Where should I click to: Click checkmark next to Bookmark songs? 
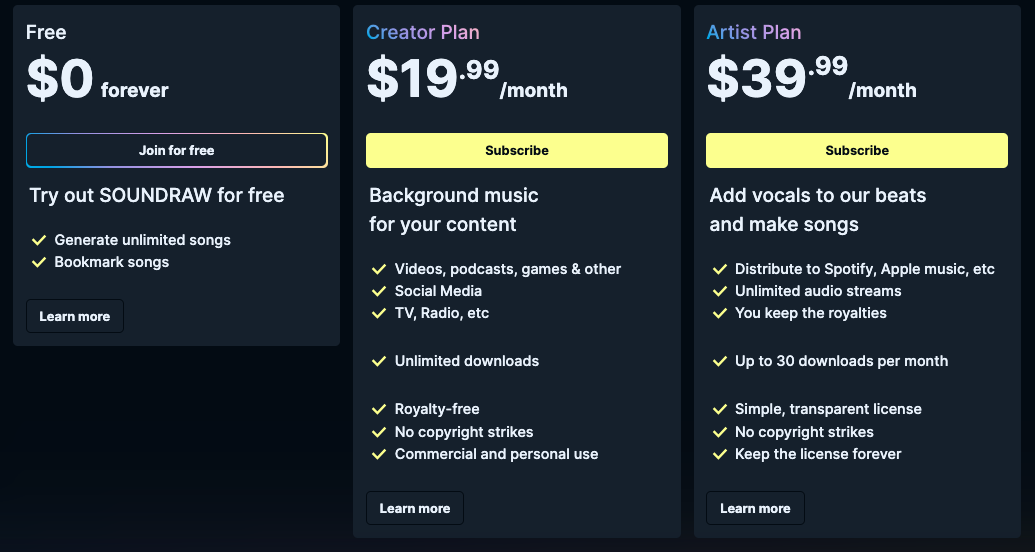(x=39, y=262)
